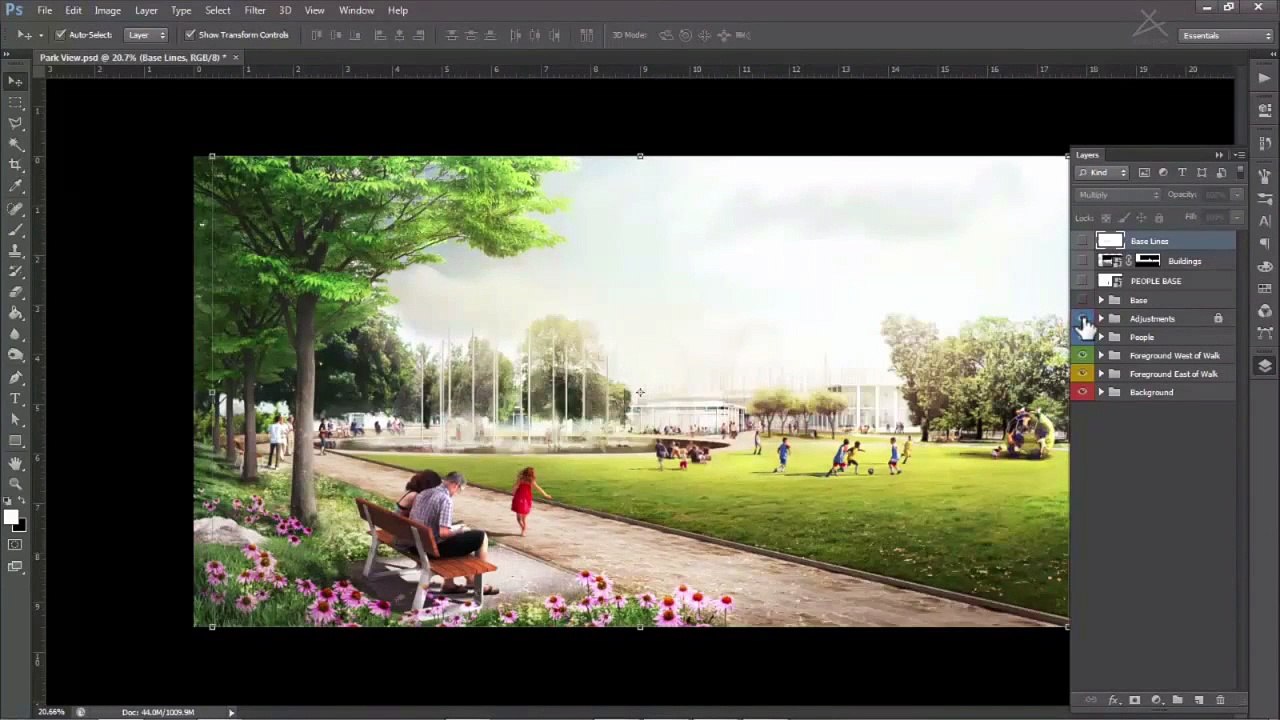Select the Move tool in the toolbox
Viewport: 1280px width, 720px height.
15,81
